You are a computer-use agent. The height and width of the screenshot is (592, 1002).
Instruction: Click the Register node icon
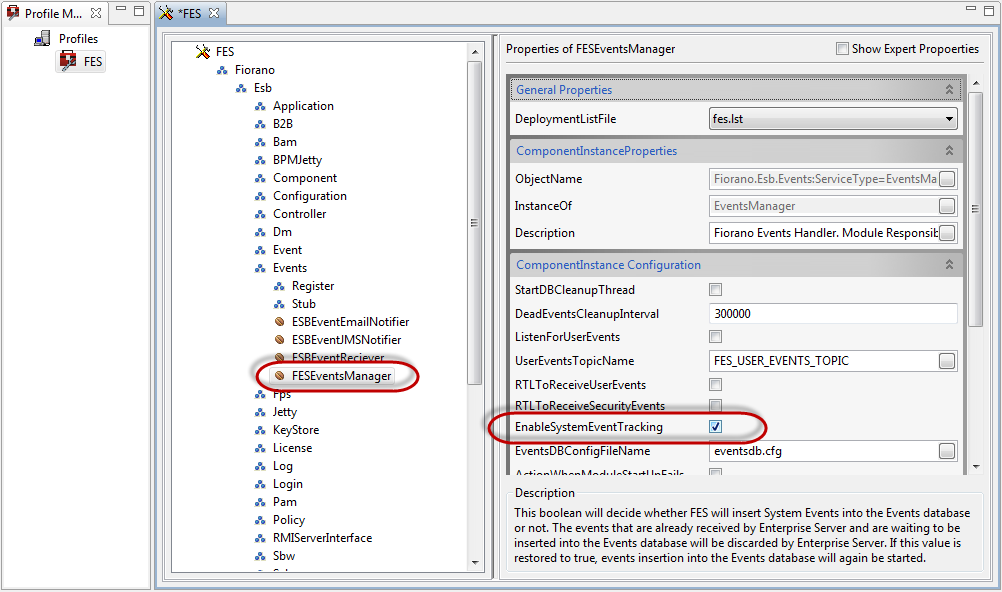(x=279, y=286)
